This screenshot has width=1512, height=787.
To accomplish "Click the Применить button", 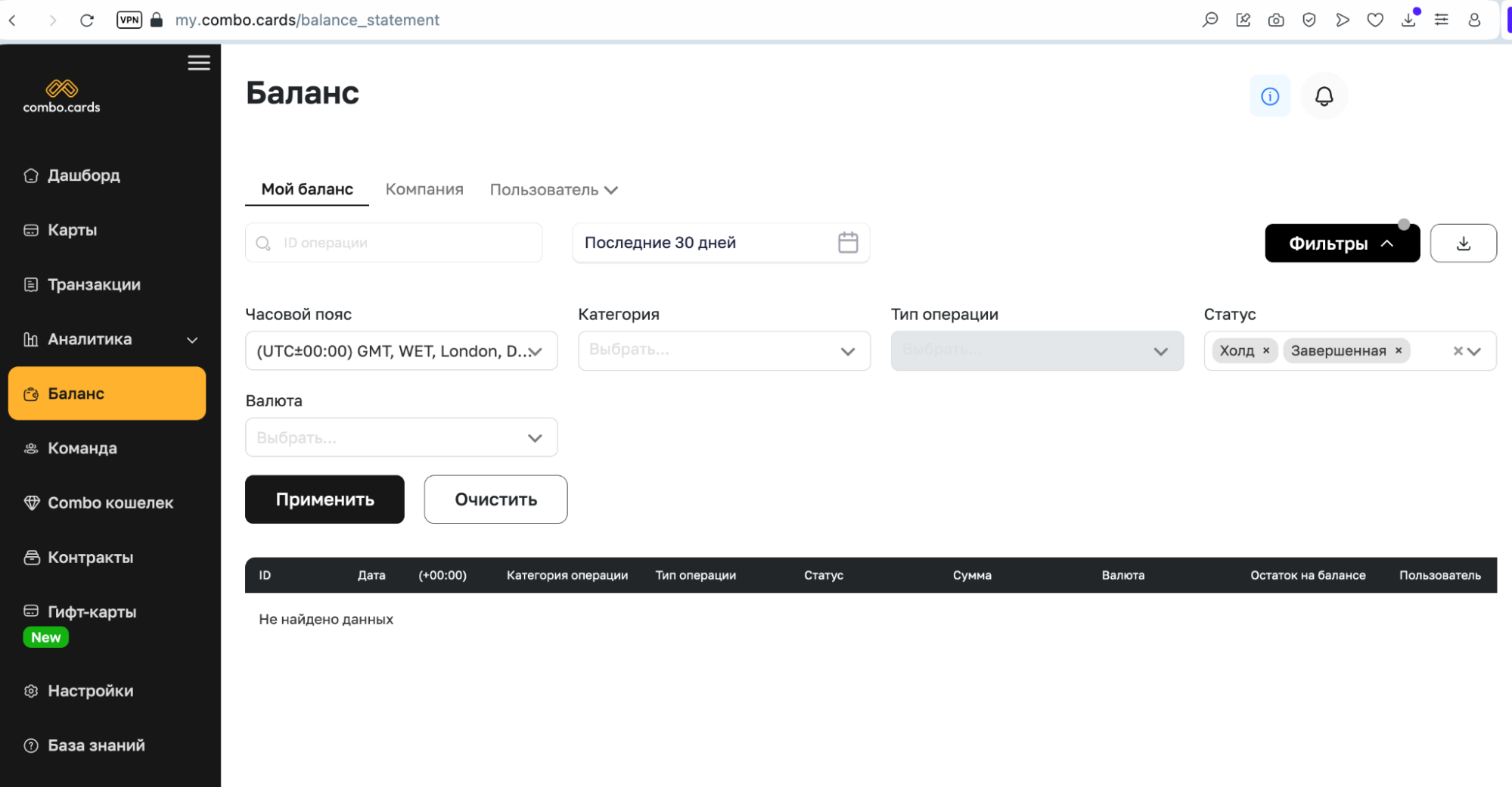I will coord(324,499).
